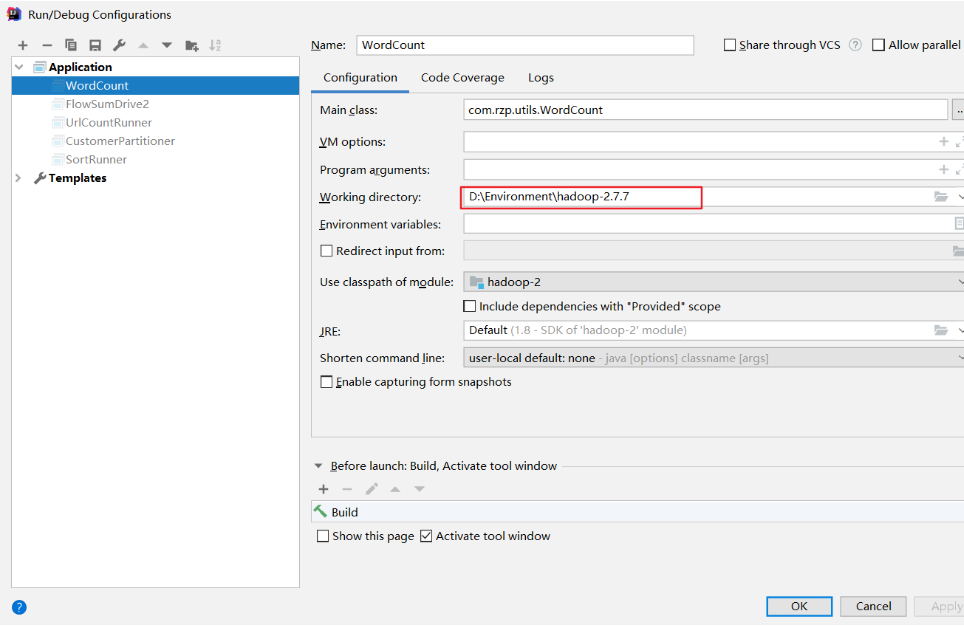Enable capturing form snapshots checkbox
964x627 pixels.
tap(326, 382)
